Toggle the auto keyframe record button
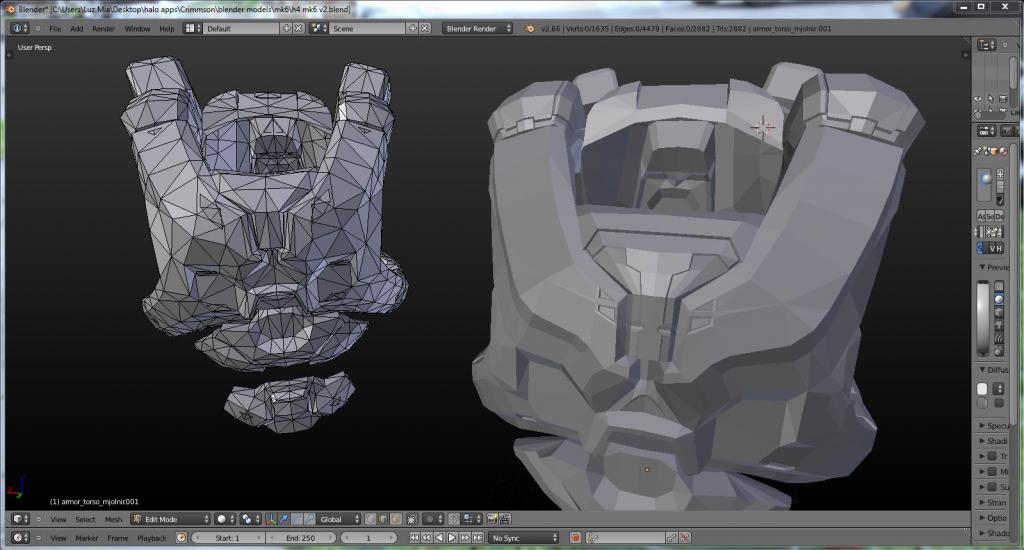Image resolution: width=1024 pixels, height=550 pixels. point(575,538)
